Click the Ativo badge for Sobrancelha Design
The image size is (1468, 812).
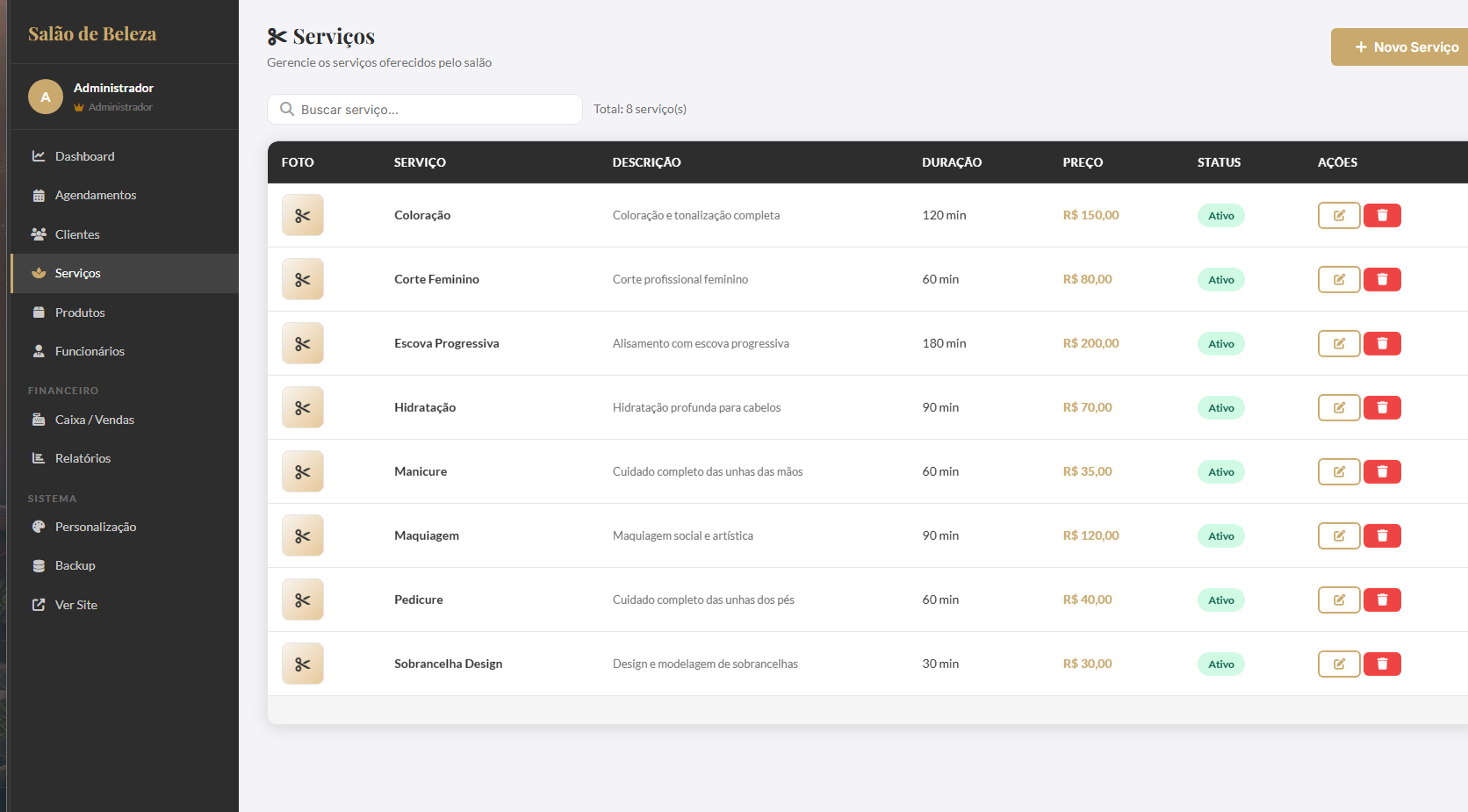coord(1221,664)
